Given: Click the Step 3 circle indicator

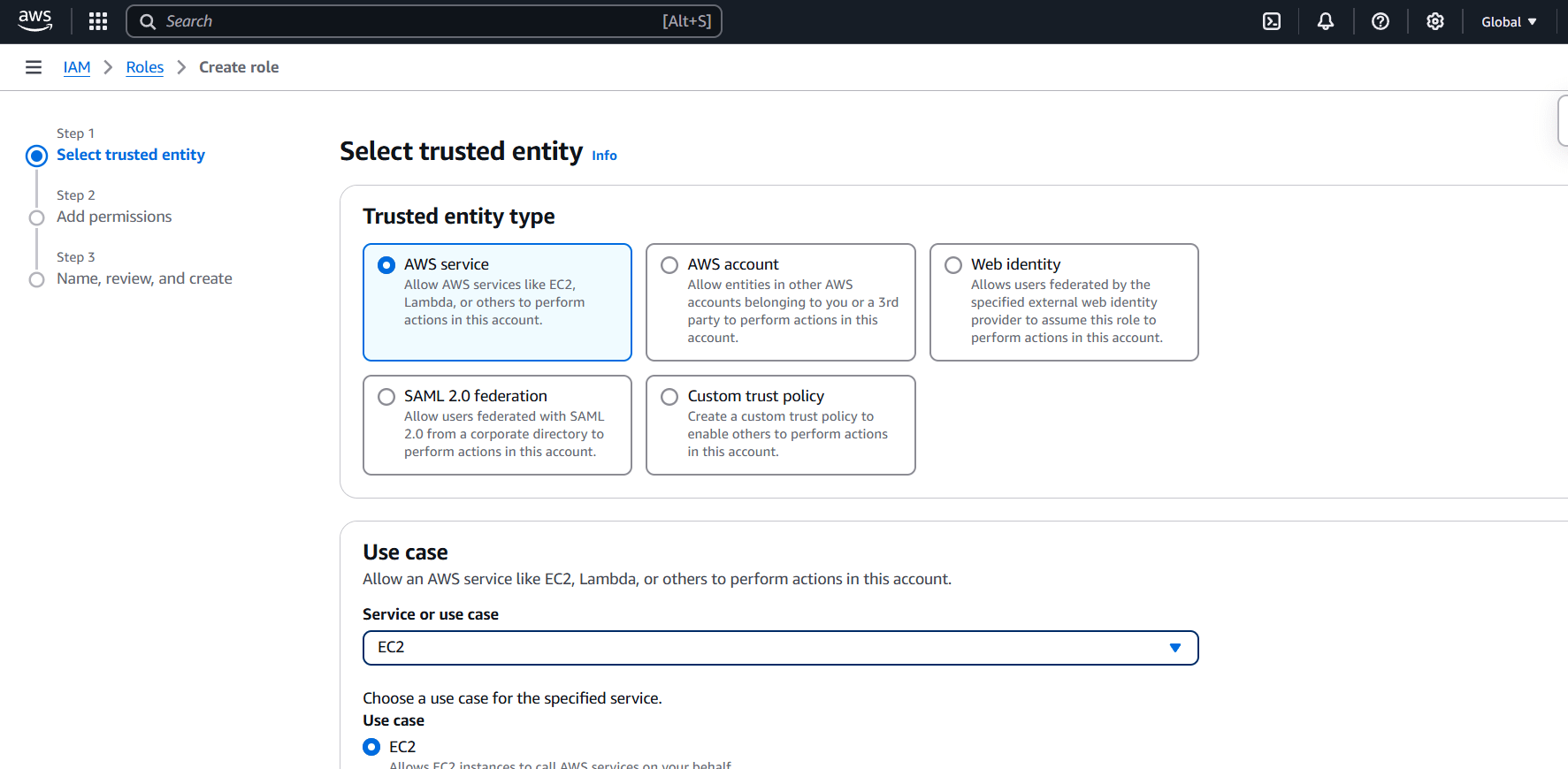Looking at the screenshot, I should coord(36,280).
